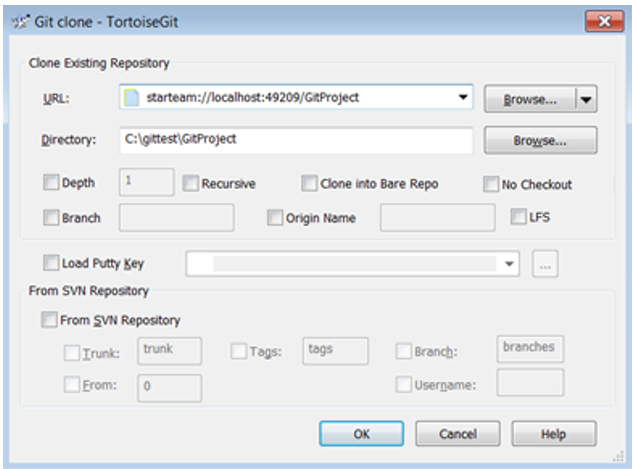The image size is (632, 469).
Task: Click the 'From SVN Repository' group heading
Action: point(89,291)
